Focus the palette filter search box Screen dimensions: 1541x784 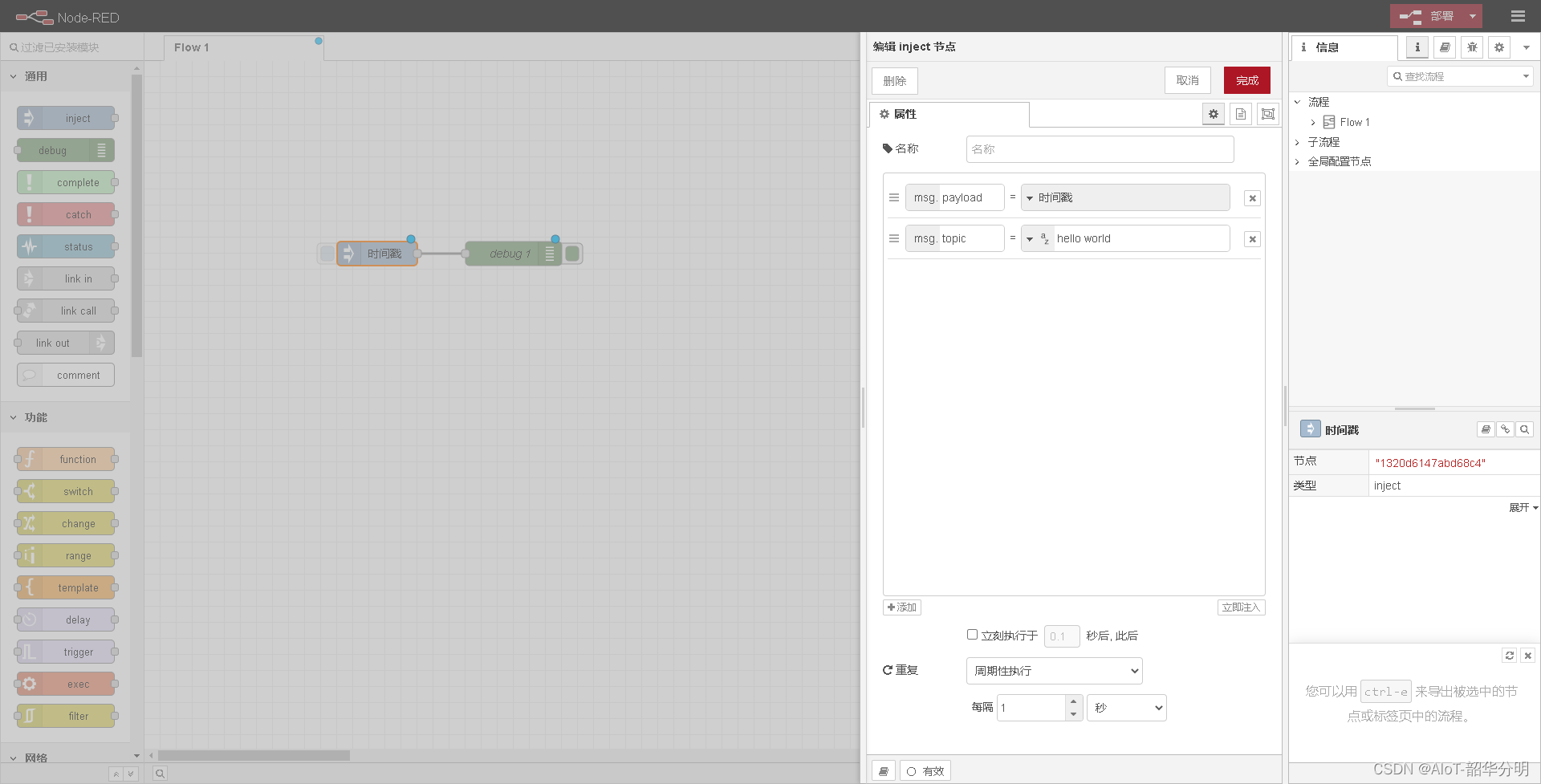72,47
